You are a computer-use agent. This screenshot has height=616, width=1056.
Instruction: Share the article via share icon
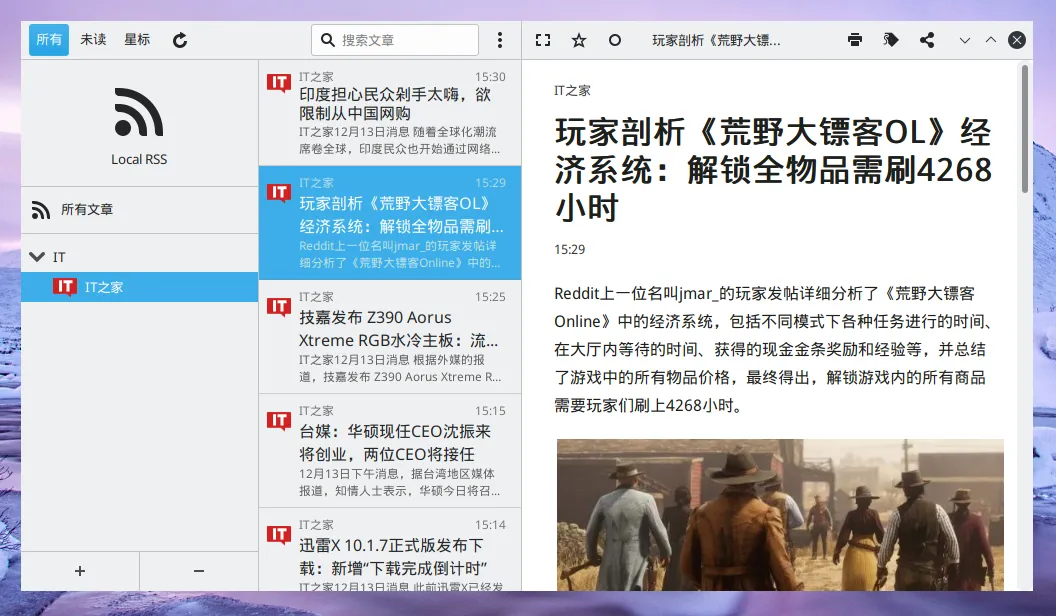[x=927, y=40]
